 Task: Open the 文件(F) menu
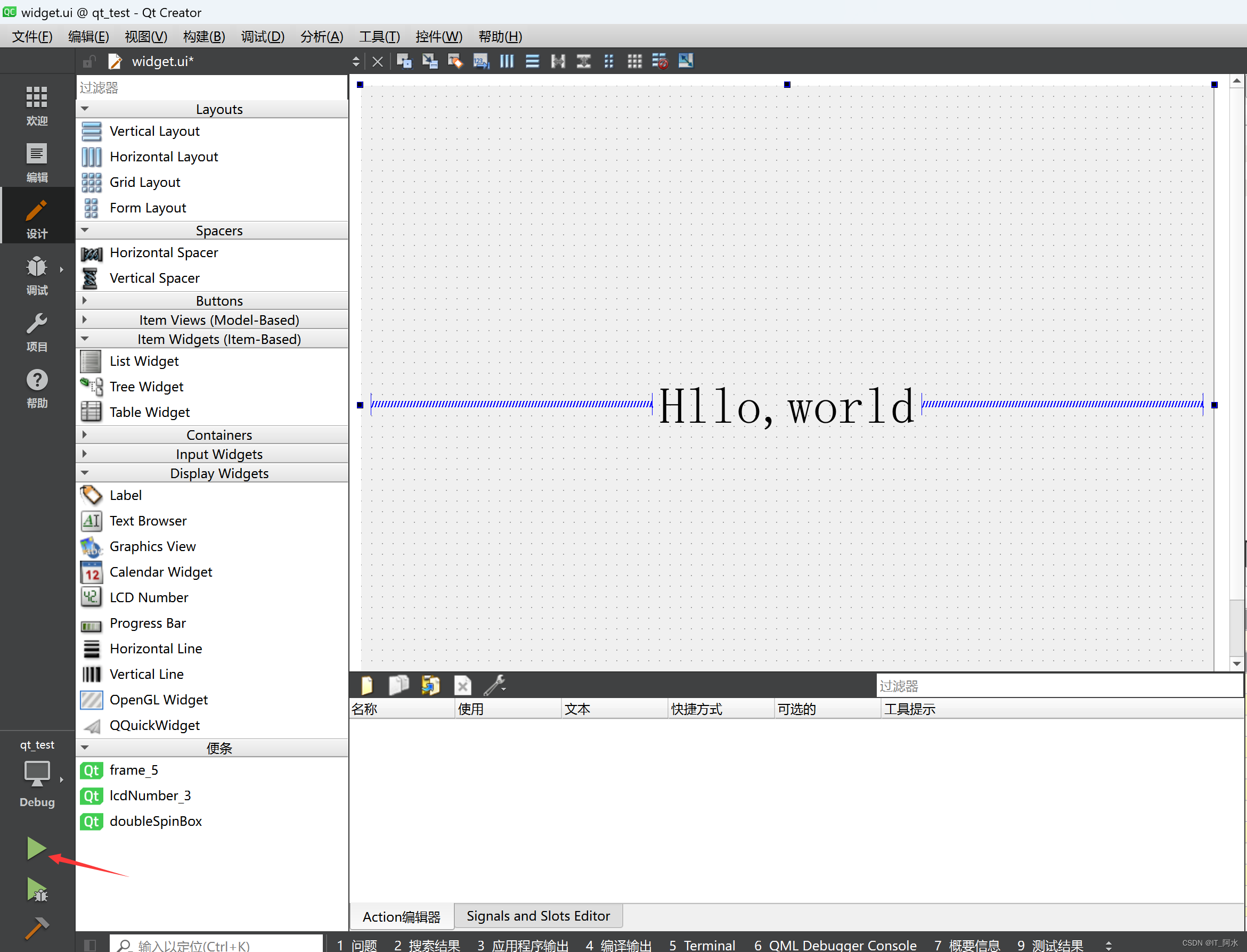(x=32, y=36)
